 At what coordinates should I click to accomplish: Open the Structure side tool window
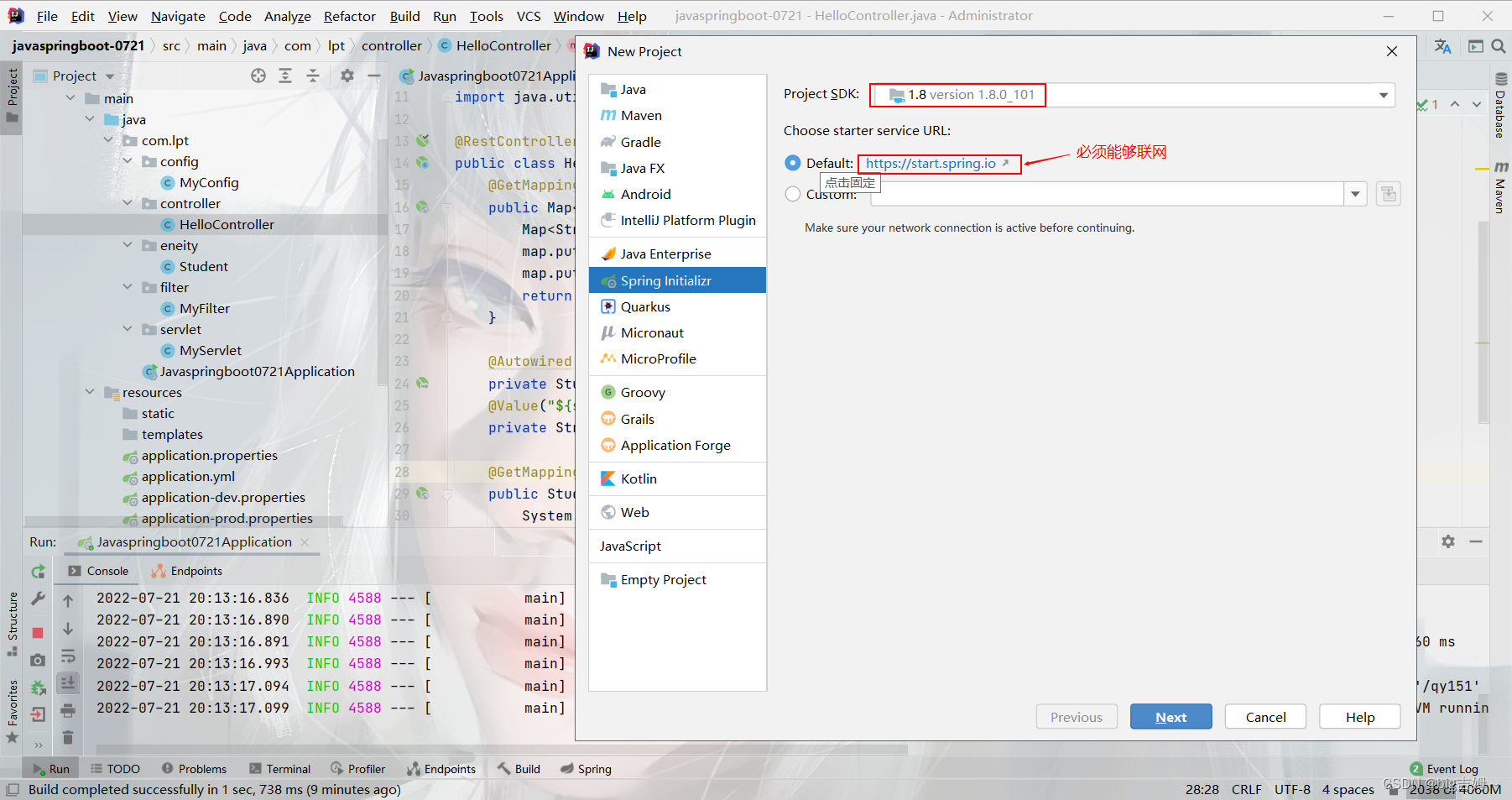click(x=13, y=624)
